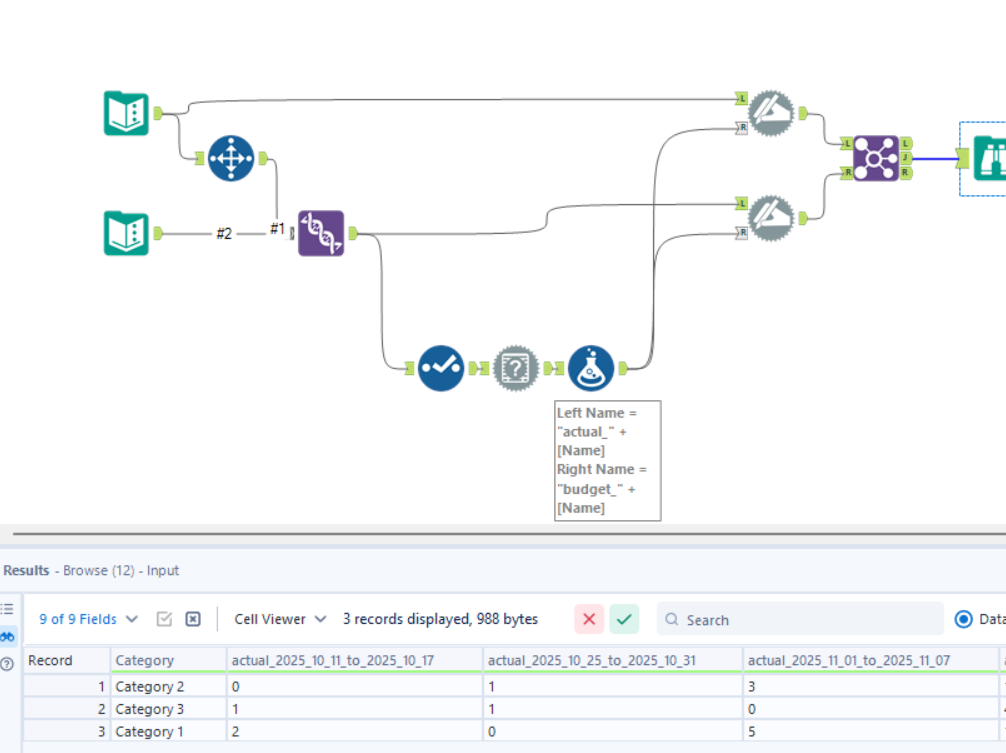Click the lower Dynamic Rename gear tool
Image resolution: width=1006 pixels, height=753 pixels.
(768, 217)
